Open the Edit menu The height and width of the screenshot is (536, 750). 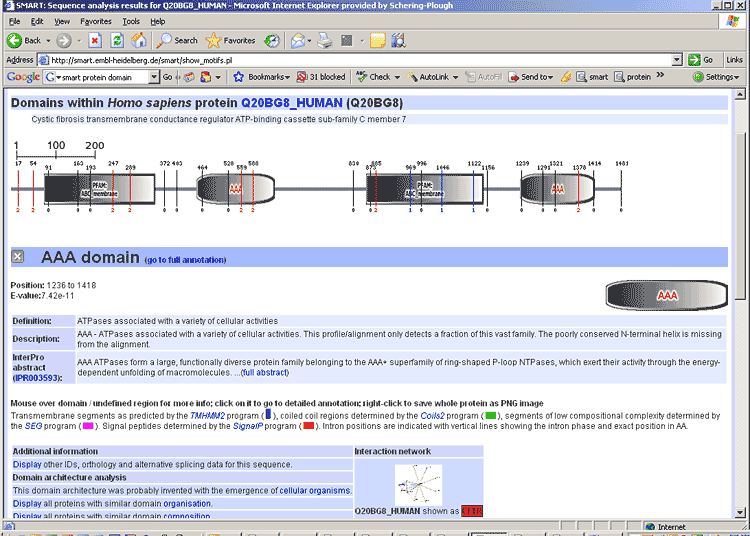(x=37, y=22)
